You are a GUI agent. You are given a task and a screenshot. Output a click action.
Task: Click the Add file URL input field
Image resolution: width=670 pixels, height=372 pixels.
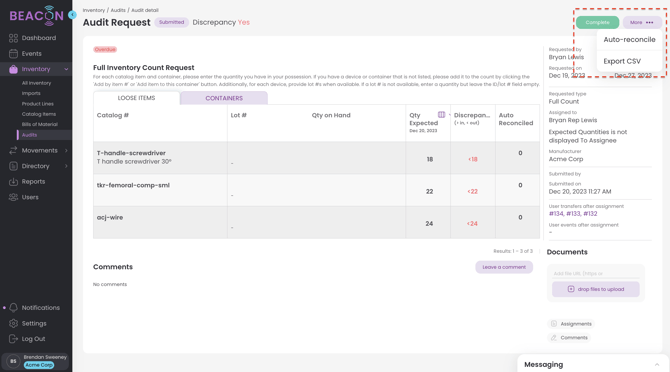596,273
